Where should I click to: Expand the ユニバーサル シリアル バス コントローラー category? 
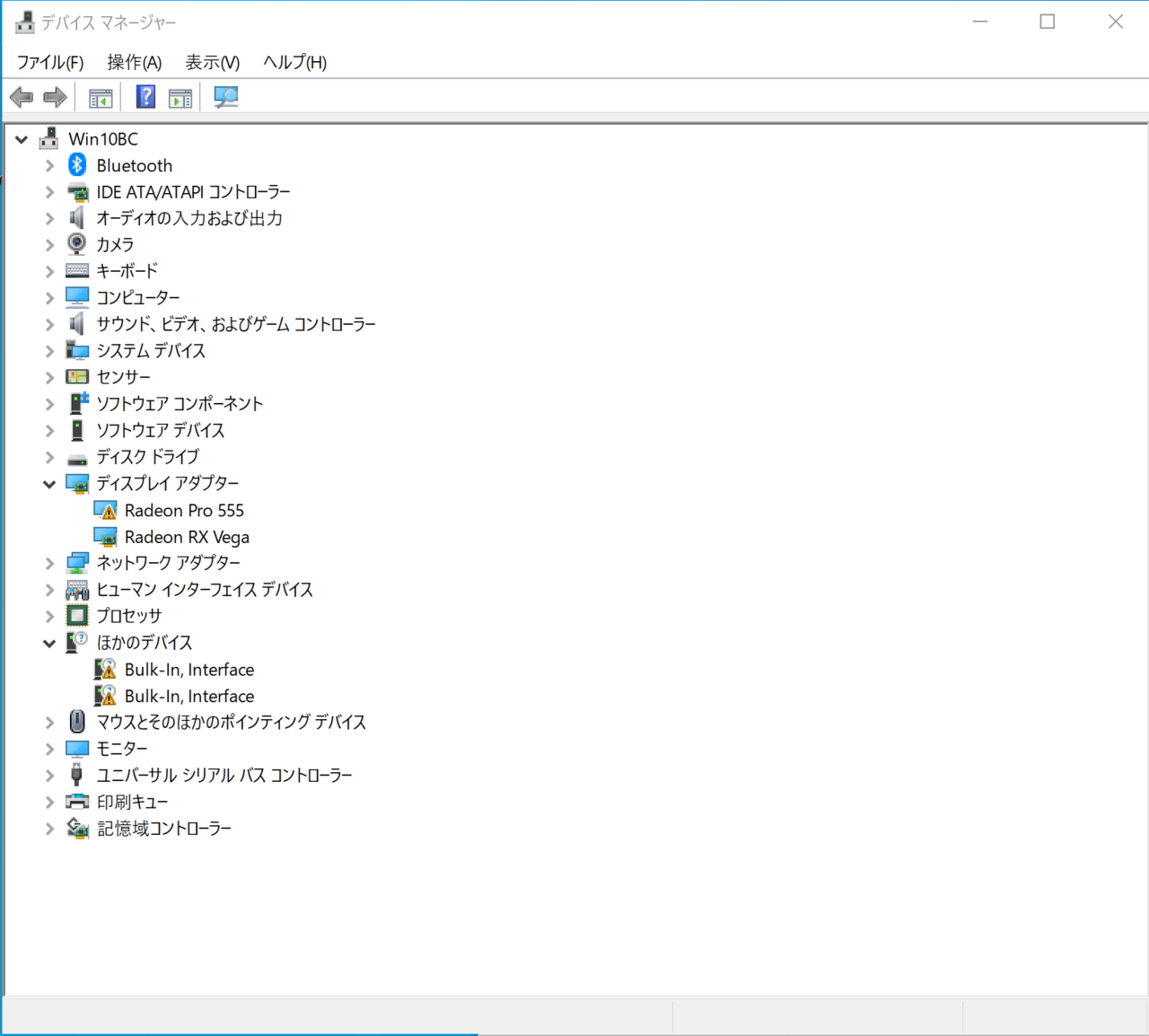(50, 776)
